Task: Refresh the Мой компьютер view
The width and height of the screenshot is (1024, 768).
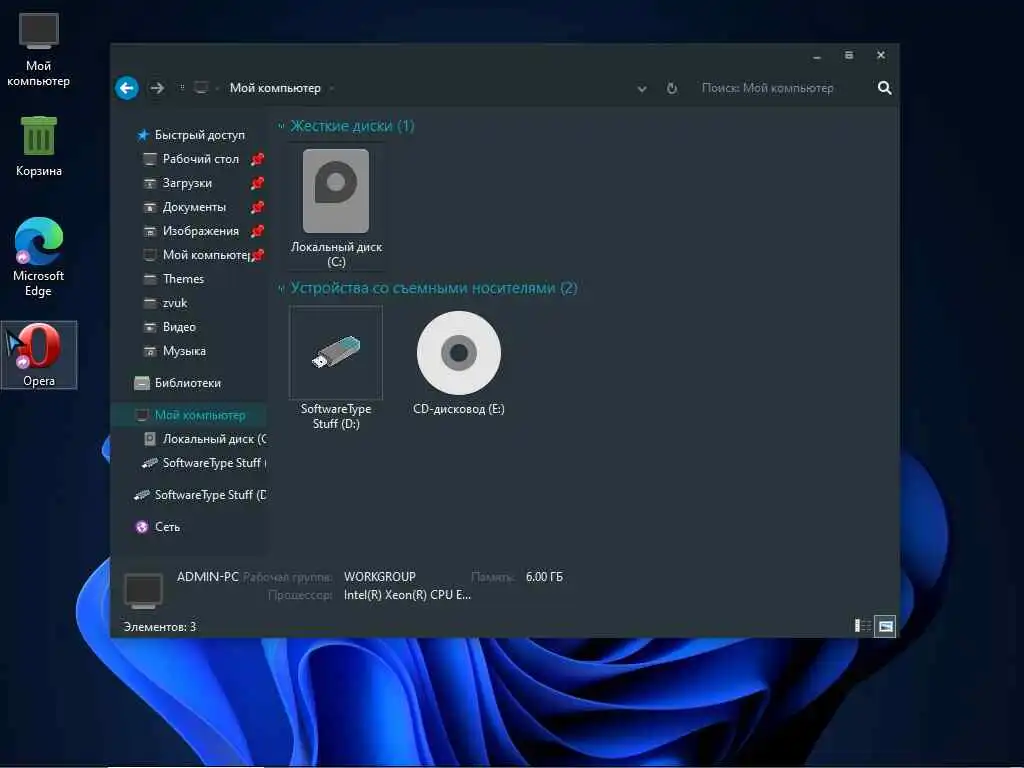Action: coord(671,88)
